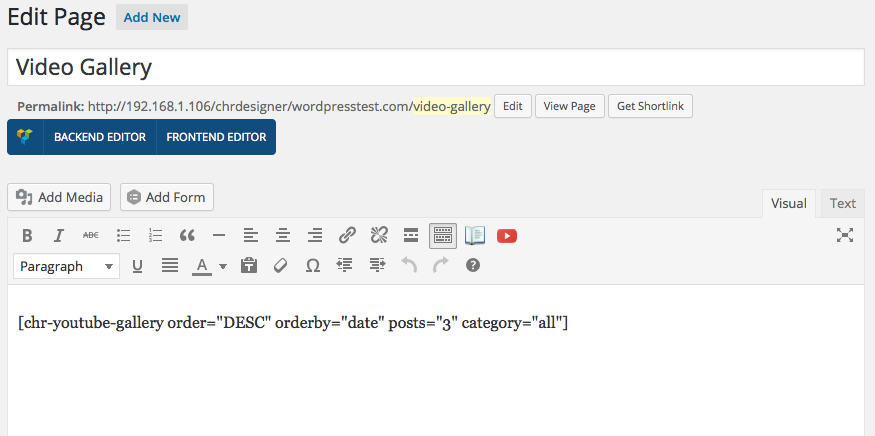The image size is (875, 436).
Task: Open keyboard shortcuts help
Action: (473, 266)
